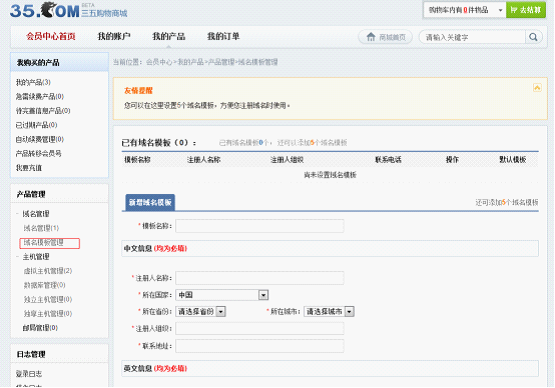Click the 联系地址 input field

(260, 346)
